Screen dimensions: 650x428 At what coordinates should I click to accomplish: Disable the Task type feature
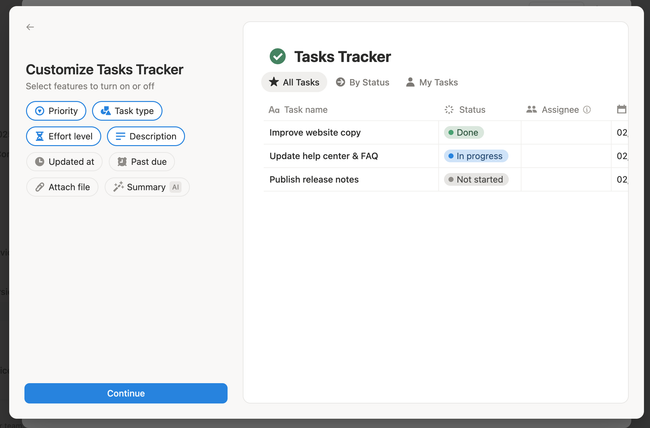127,111
